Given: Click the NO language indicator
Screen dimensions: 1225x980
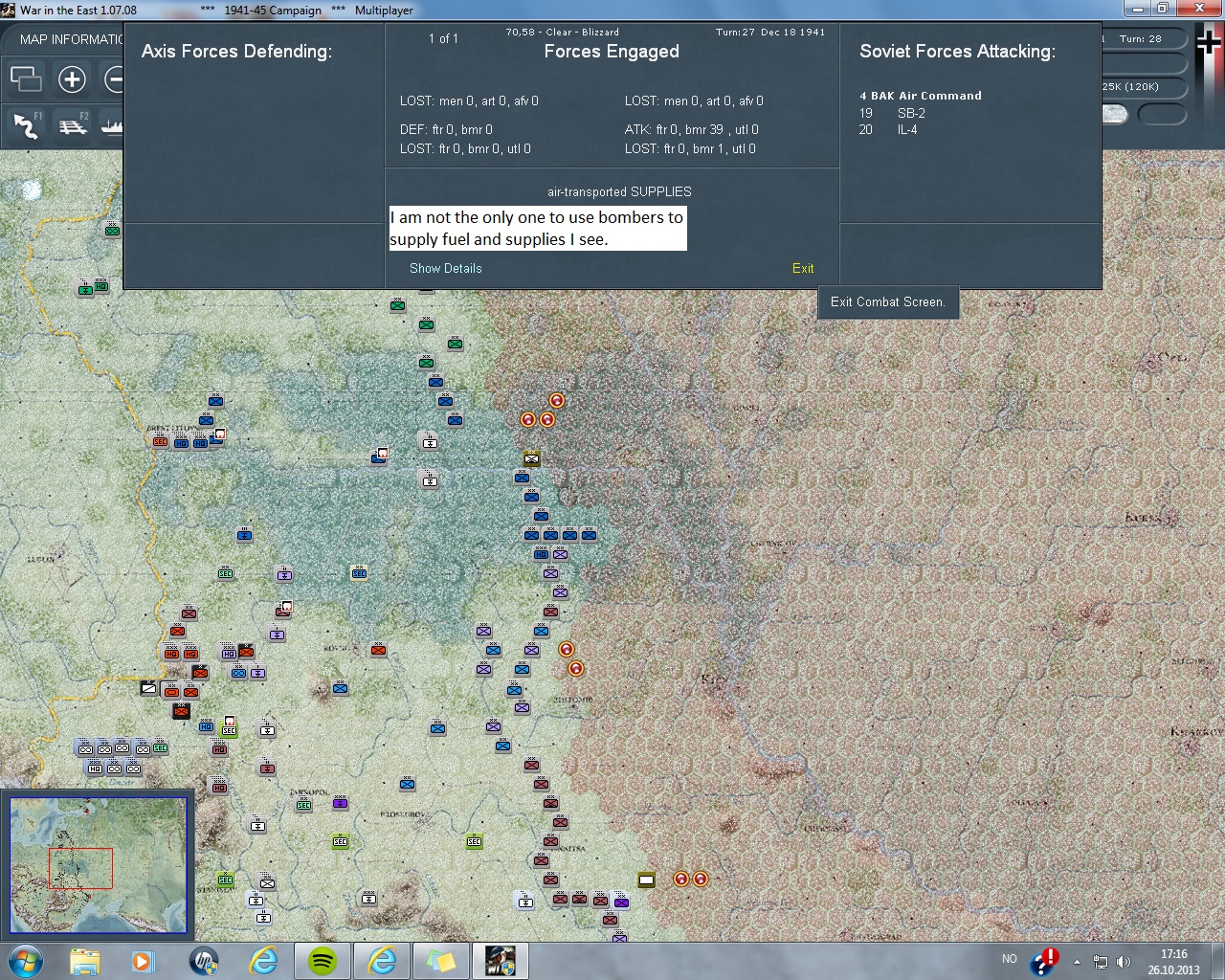Looking at the screenshot, I should point(1010,959).
